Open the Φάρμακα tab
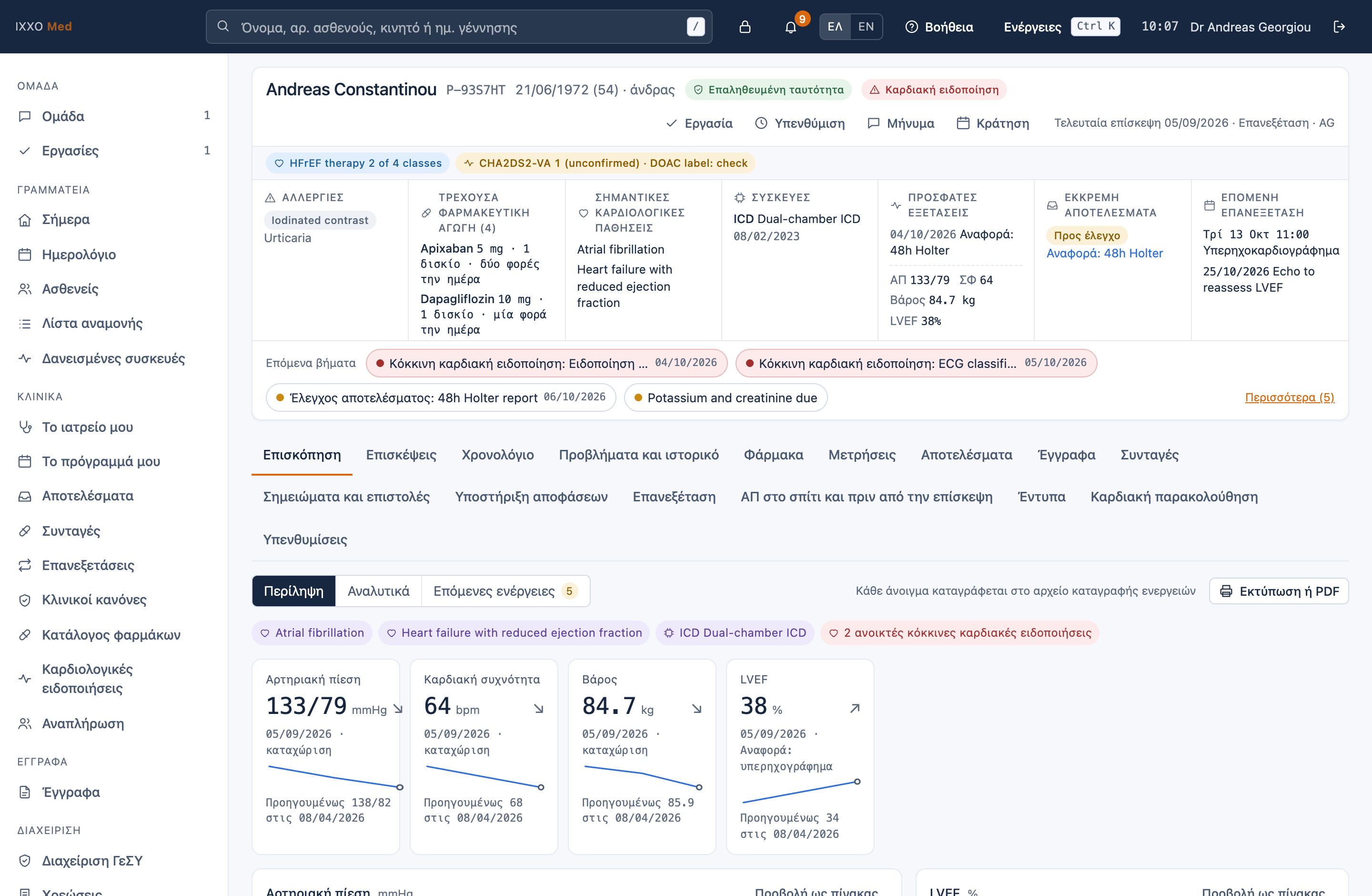This screenshot has width=1372, height=896. [x=773, y=455]
